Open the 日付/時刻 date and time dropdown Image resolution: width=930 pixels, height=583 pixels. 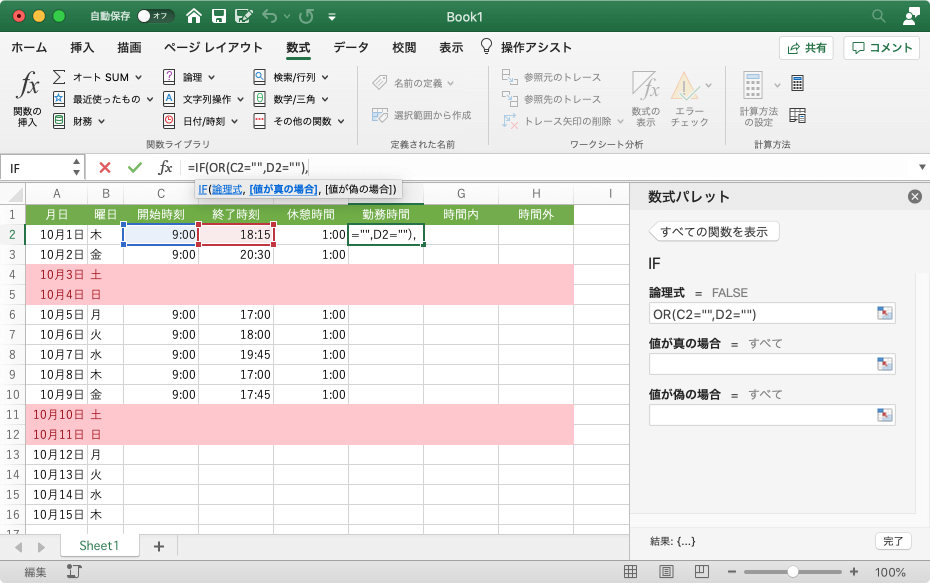tap(200, 121)
